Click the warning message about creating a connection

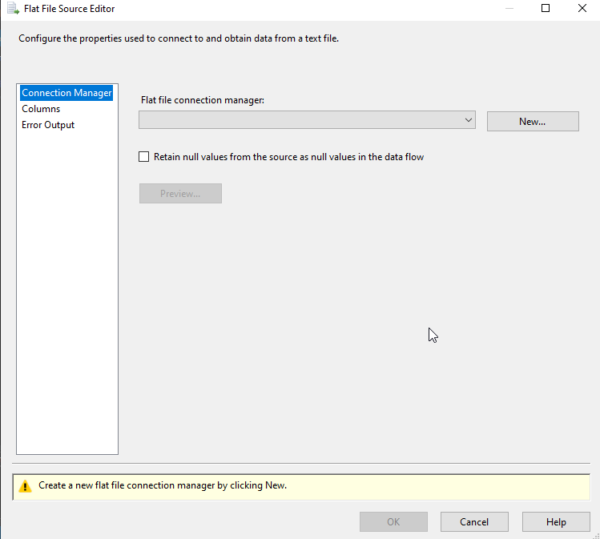[x=163, y=486]
